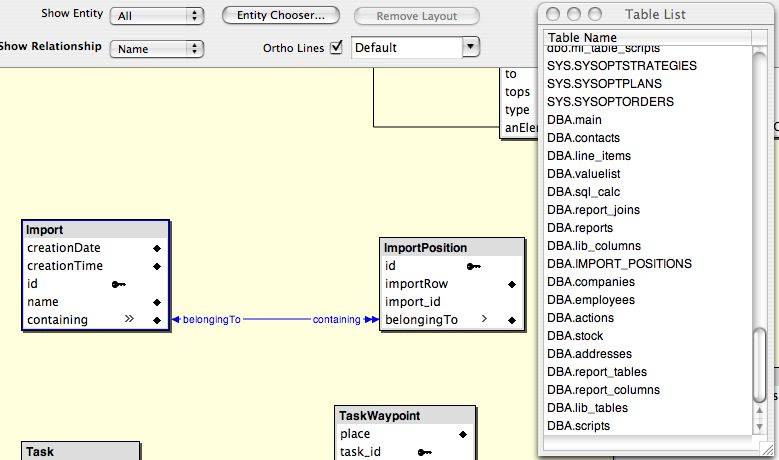Click the diamond icon beside TaskWaypoint place
The height and width of the screenshot is (460, 779).
point(463,434)
